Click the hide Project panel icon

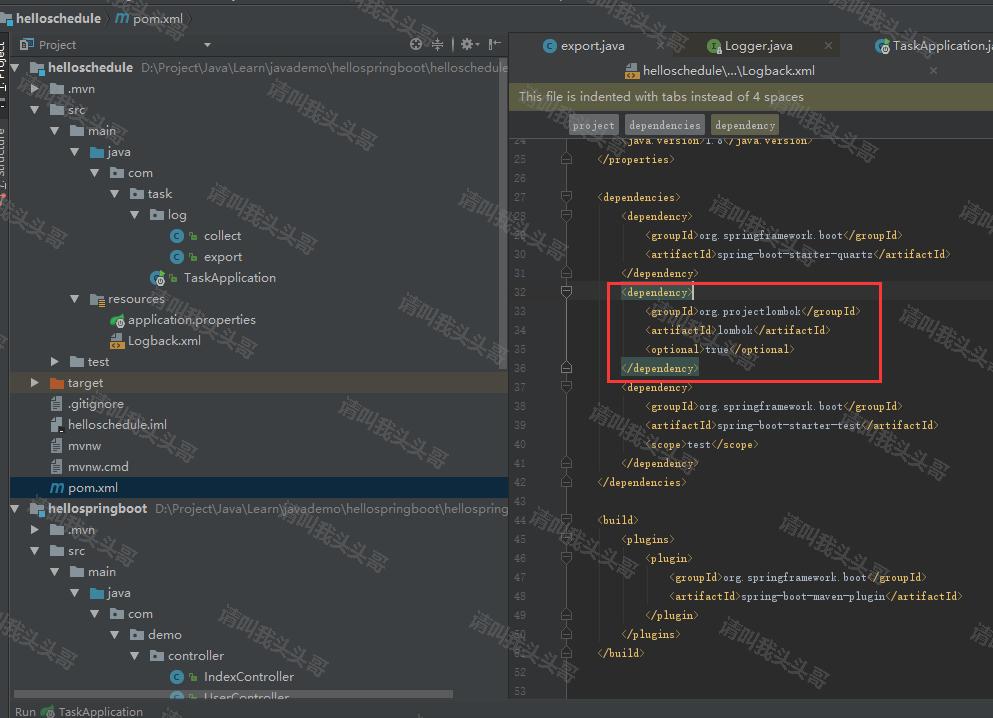coord(495,44)
